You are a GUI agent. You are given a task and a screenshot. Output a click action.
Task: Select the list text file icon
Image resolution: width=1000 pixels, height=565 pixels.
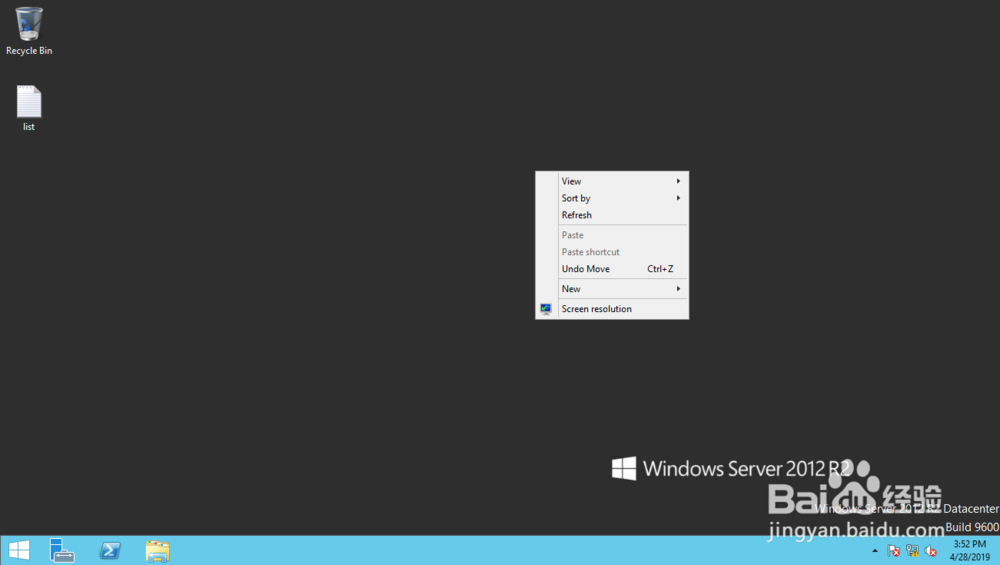coord(29,108)
